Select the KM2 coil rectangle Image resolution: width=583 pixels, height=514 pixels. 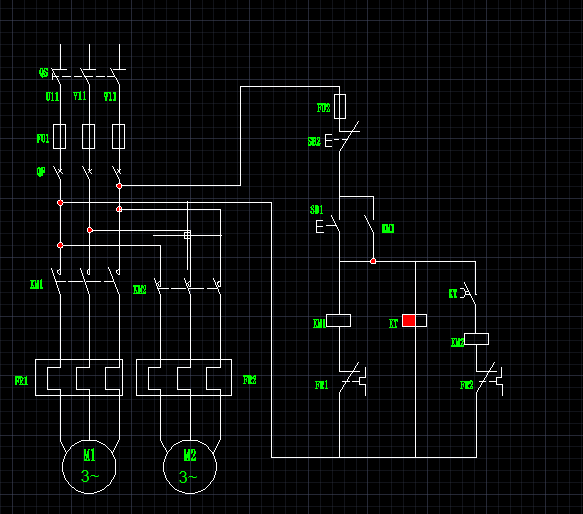click(x=476, y=339)
